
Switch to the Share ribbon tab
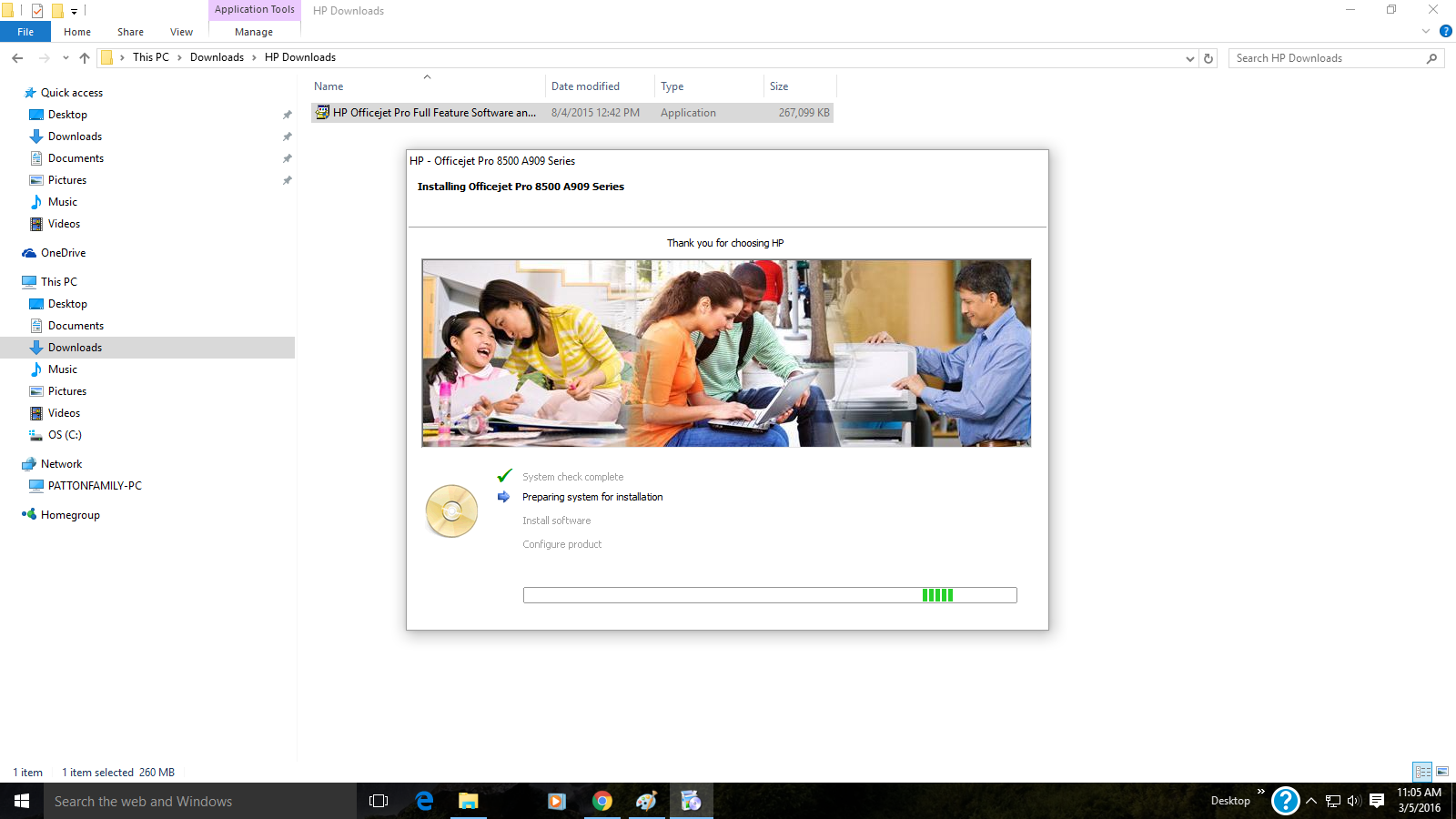click(130, 32)
